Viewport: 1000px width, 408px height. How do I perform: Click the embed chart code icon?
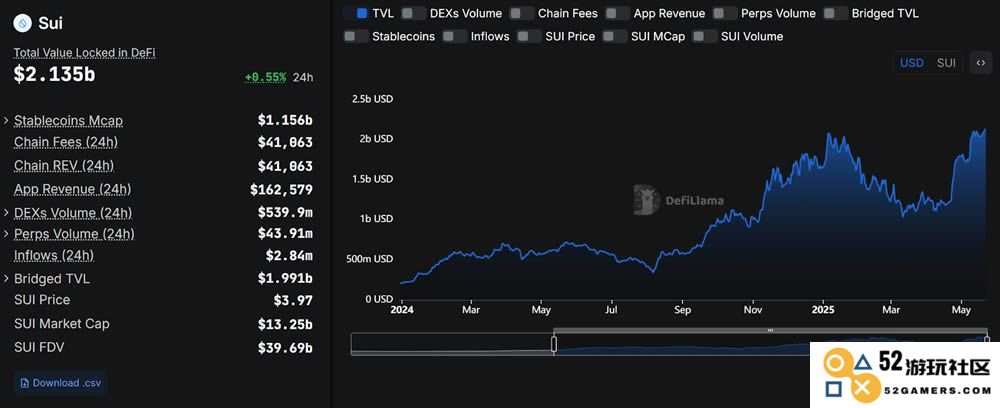(x=981, y=63)
